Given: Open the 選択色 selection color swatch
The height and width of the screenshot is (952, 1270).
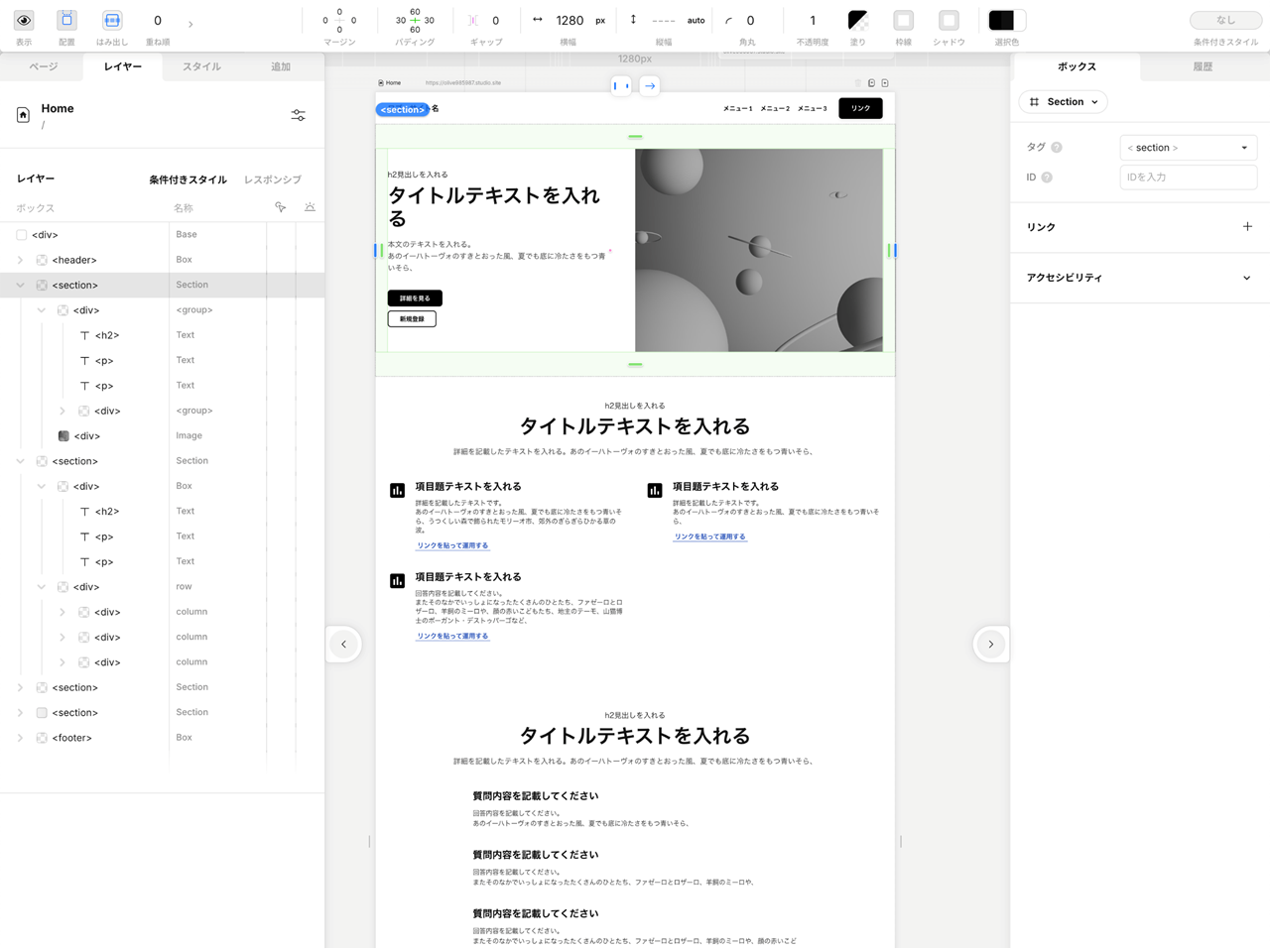Looking at the screenshot, I should (1007, 20).
